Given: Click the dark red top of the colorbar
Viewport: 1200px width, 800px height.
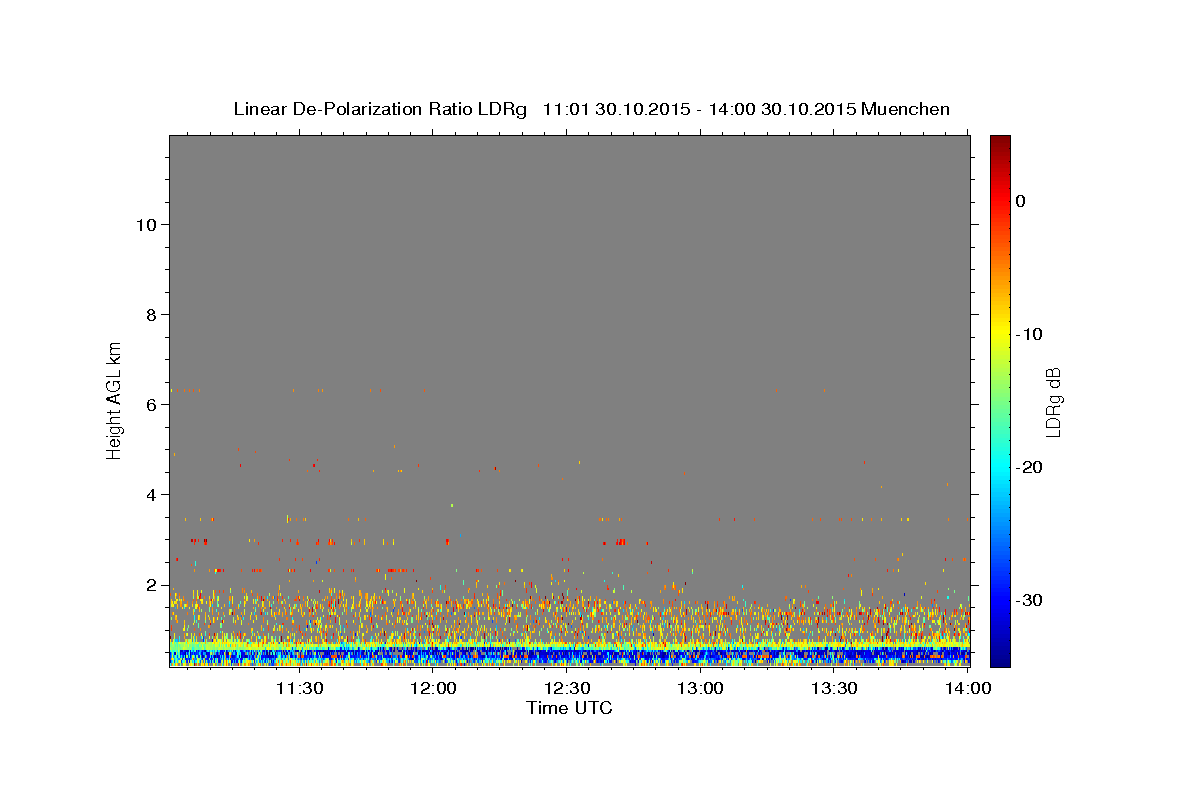Looking at the screenshot, I should pyautogui.click(x=1000, y=142).
